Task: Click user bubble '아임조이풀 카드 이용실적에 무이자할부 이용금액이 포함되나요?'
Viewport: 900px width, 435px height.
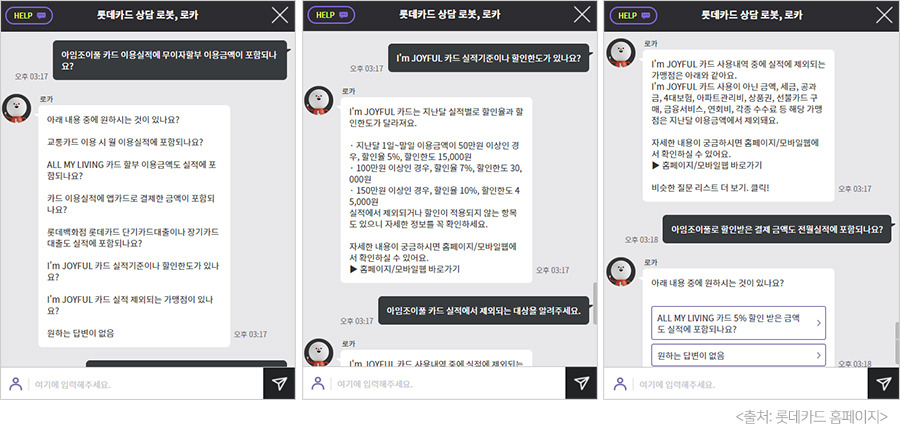Action: coord(170,60)
